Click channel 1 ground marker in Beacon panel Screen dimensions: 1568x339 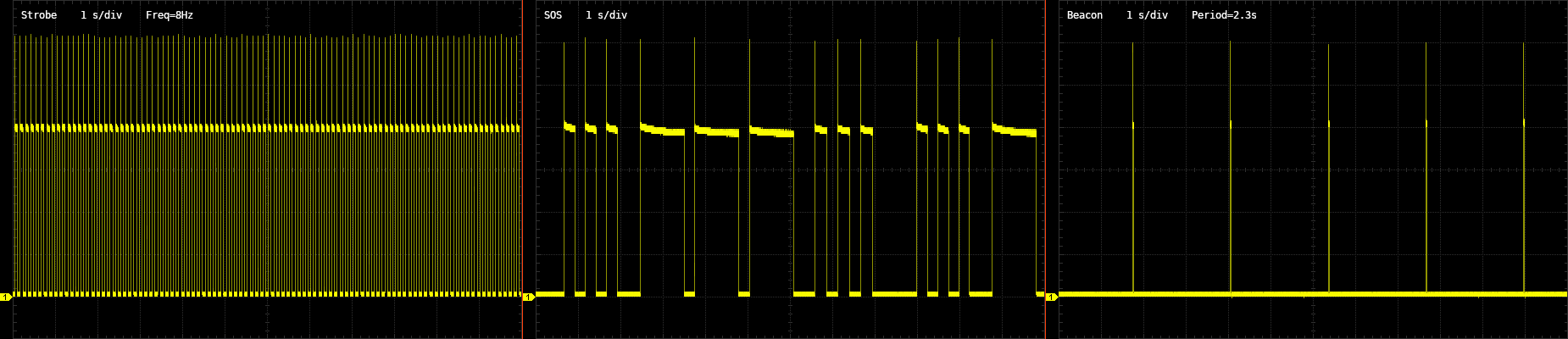(1051, 297)
